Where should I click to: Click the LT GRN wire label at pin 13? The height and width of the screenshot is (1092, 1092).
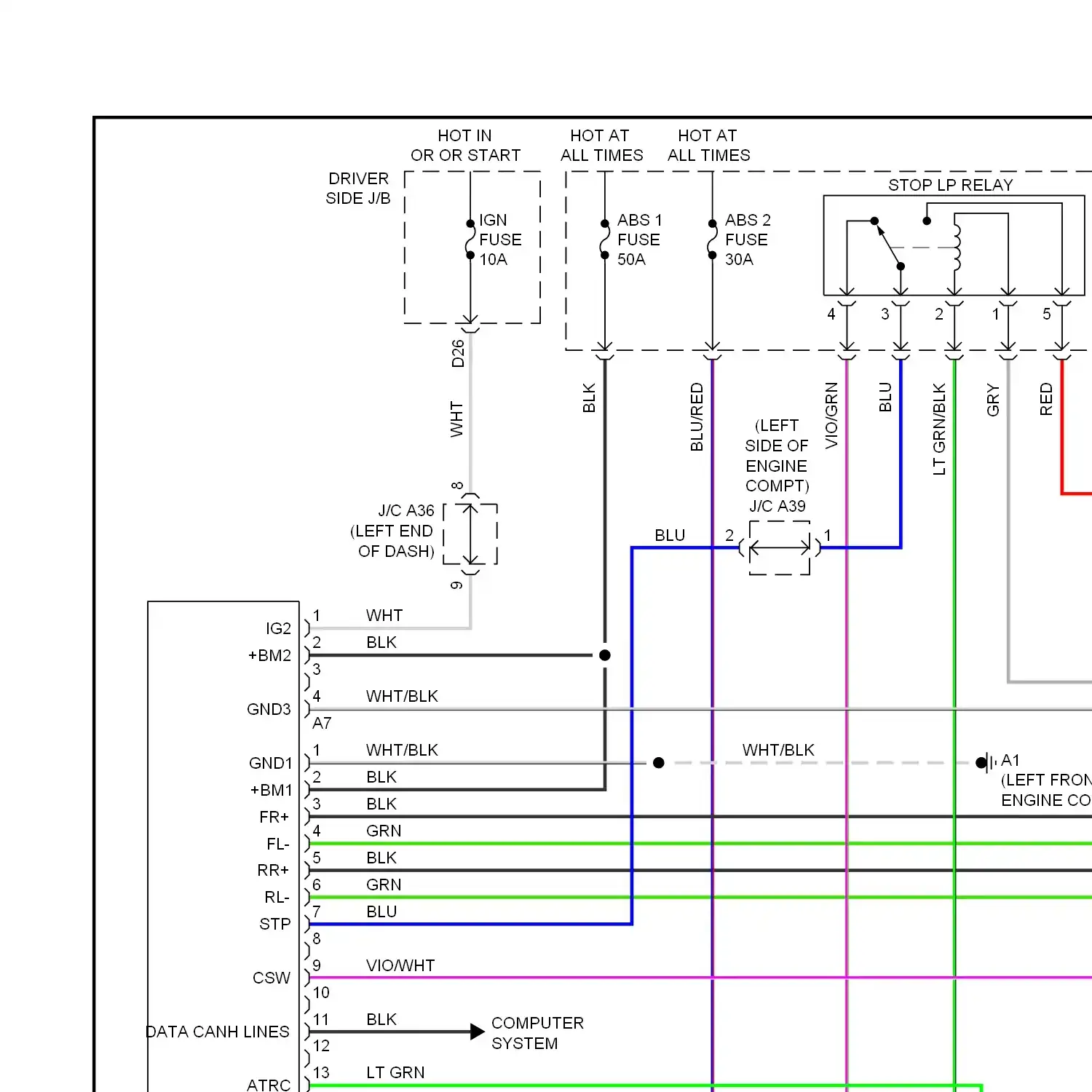tap(395, 1072)
